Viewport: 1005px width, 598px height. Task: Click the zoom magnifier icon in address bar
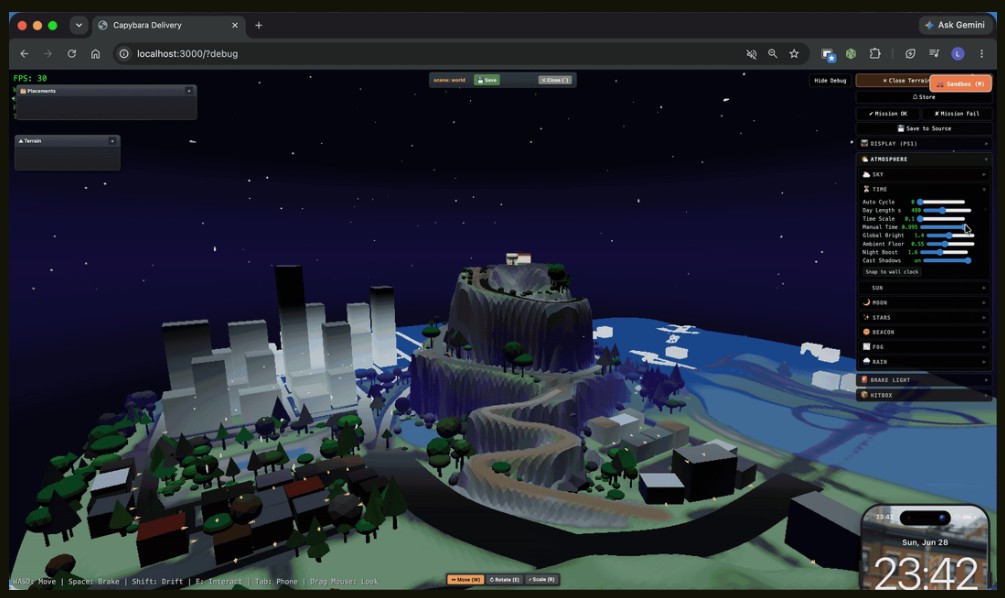tap(772, 54)
